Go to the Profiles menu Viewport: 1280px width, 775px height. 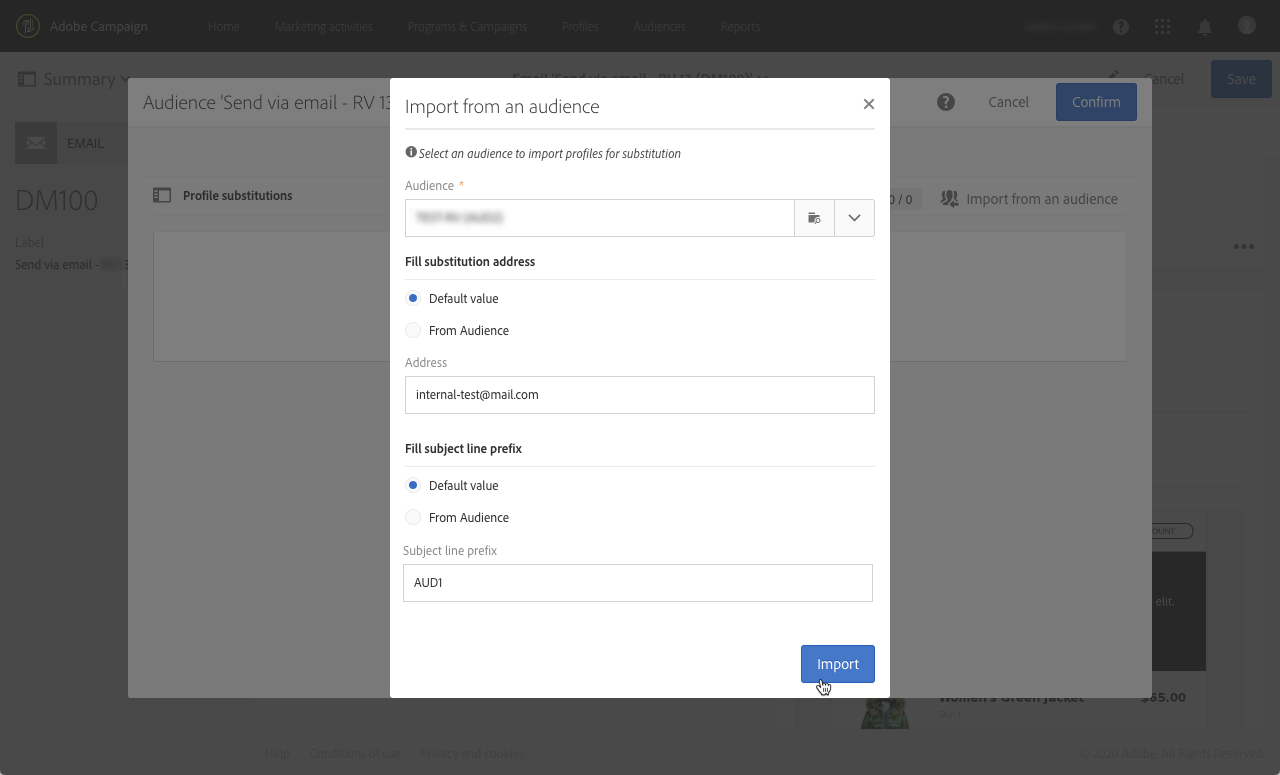tap(580, 27)
